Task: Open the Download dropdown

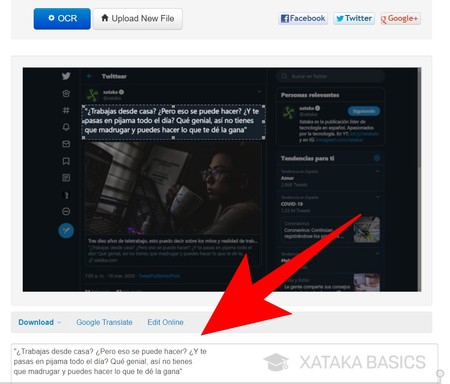Action: [40, 322]
